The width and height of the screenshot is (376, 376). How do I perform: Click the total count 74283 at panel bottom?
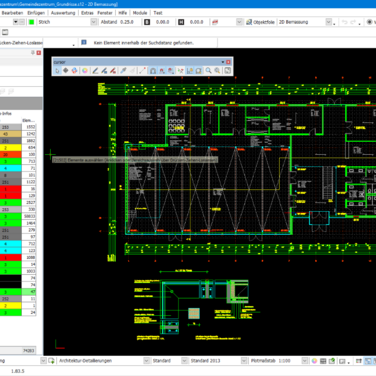pos(28,350)
